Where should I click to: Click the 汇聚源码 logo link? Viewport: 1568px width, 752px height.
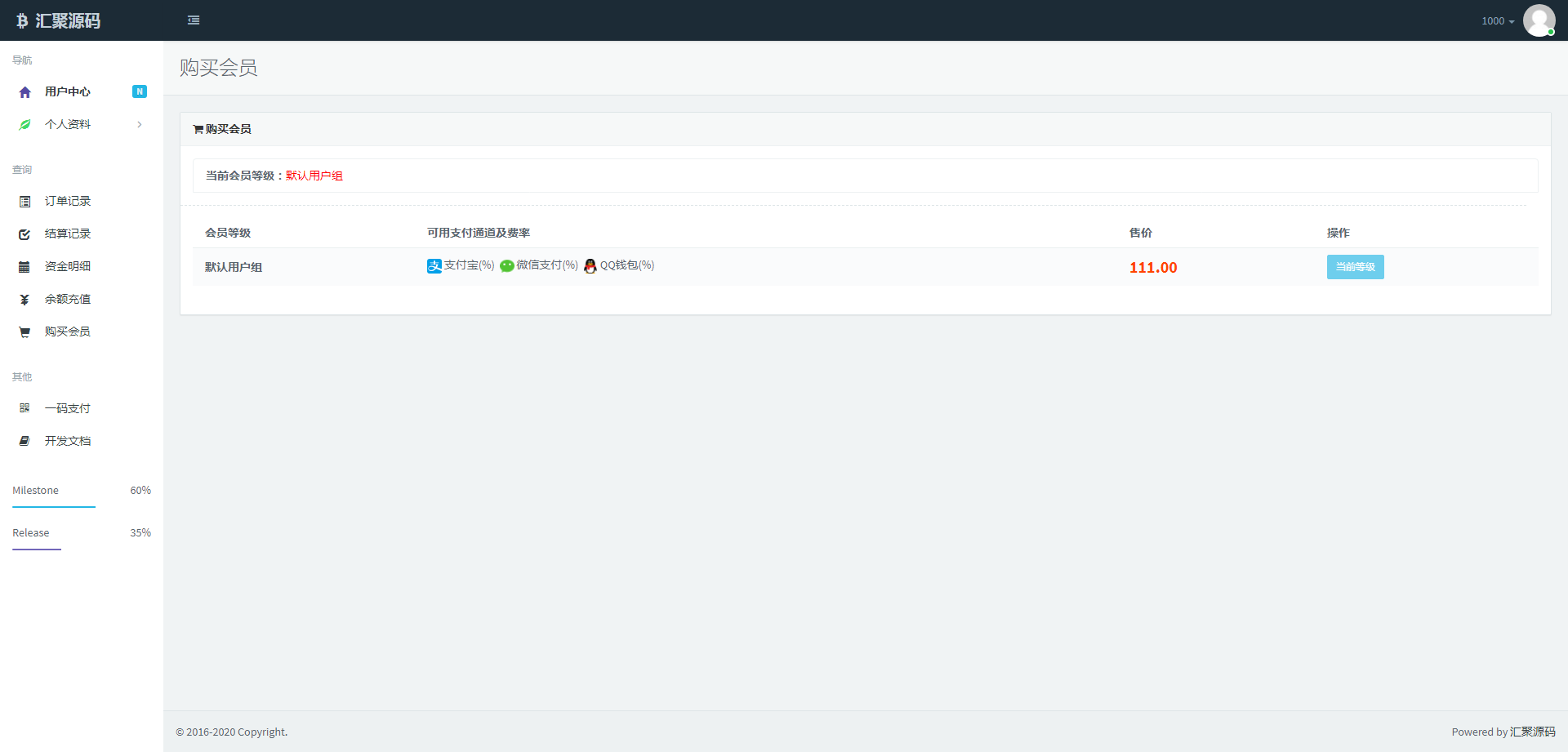[x=59, y=21]
